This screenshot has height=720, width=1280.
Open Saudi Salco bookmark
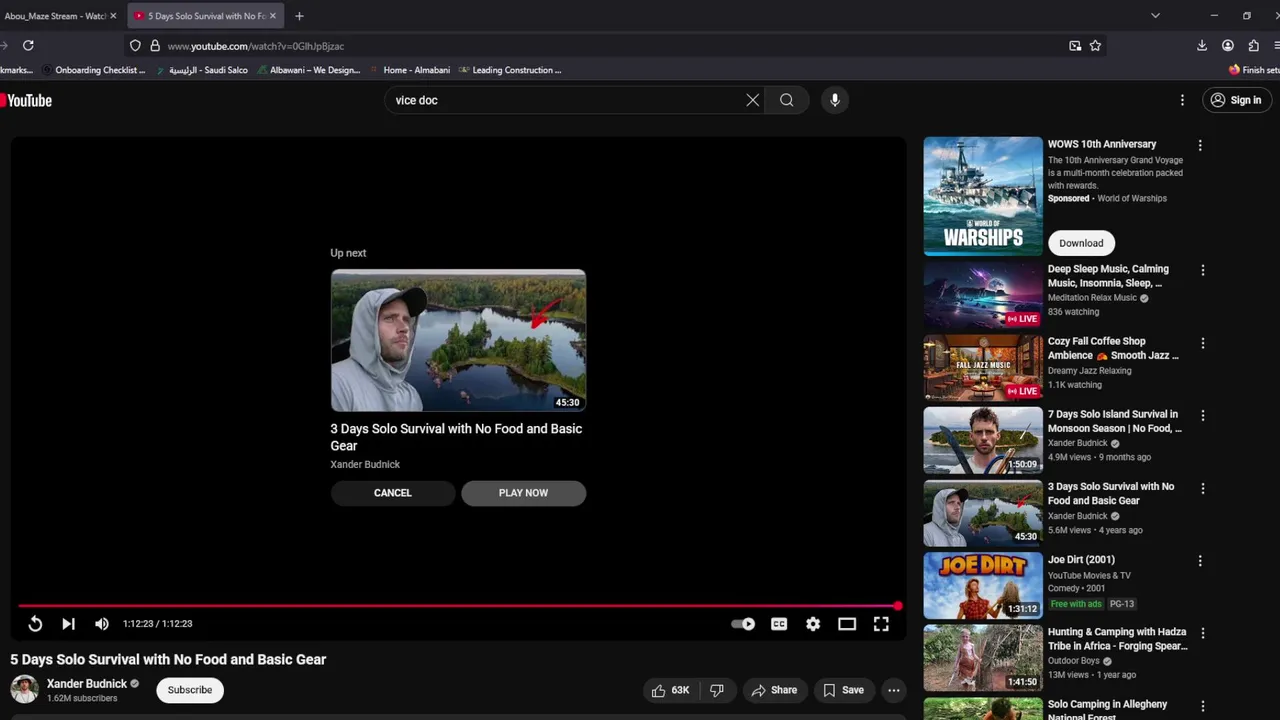point(201,70)
